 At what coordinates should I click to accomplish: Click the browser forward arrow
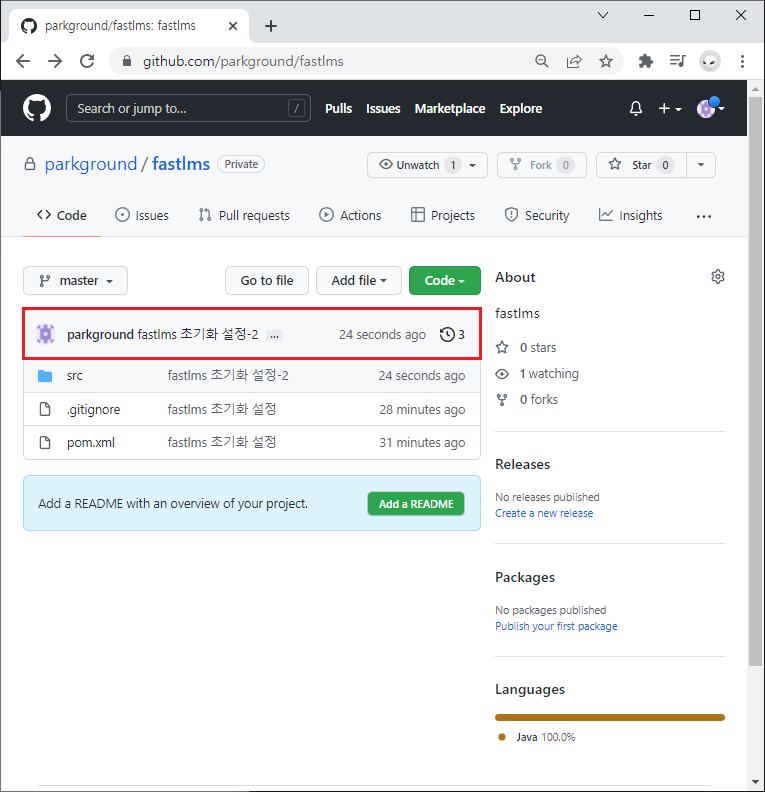click(55, 61)
